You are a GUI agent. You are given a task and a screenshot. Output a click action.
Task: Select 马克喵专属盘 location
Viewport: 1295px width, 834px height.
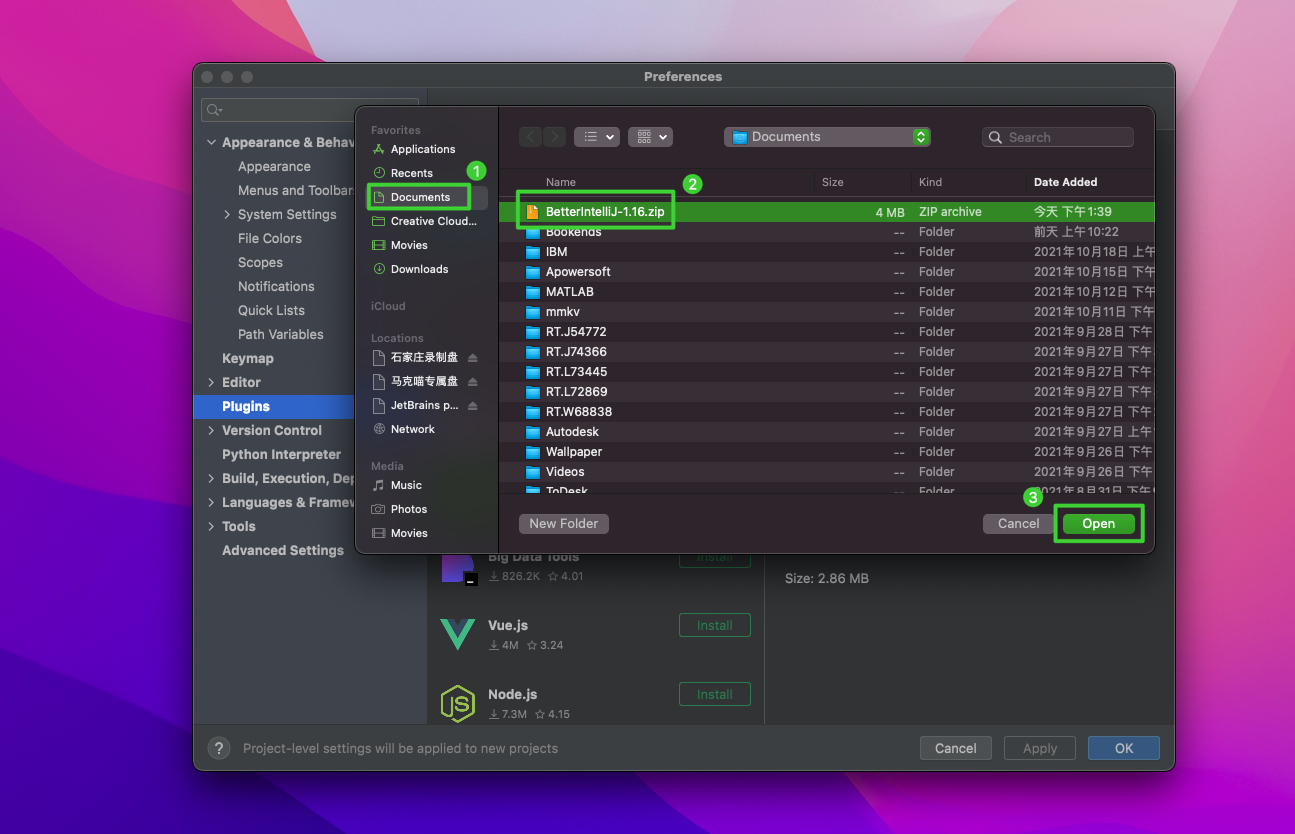[424, 381]
